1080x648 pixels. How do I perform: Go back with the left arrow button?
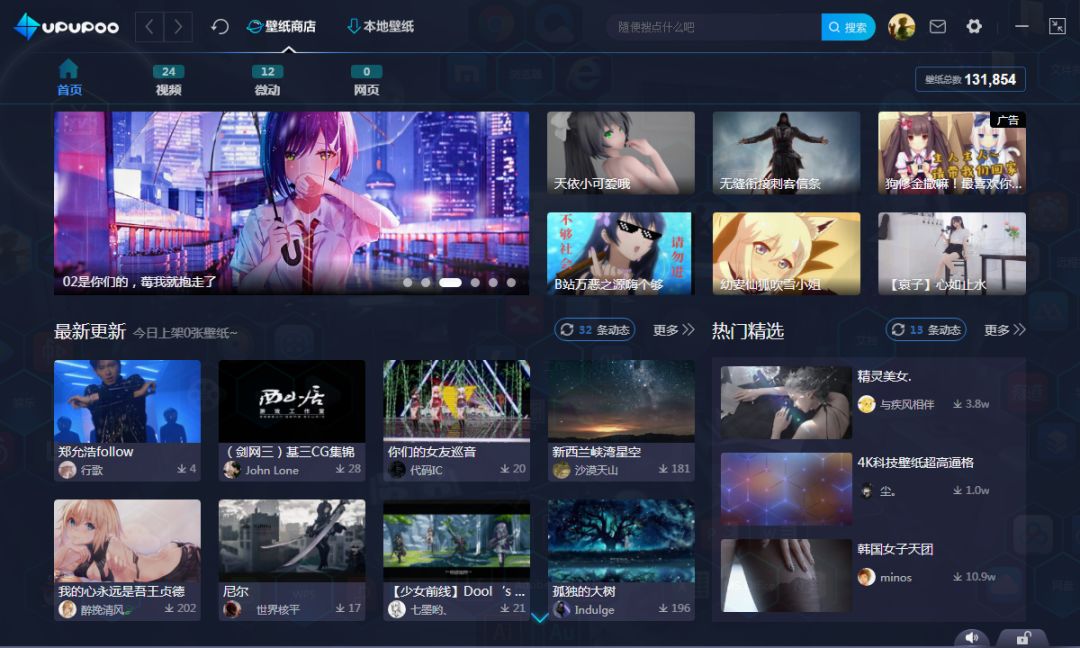[149, 27]
